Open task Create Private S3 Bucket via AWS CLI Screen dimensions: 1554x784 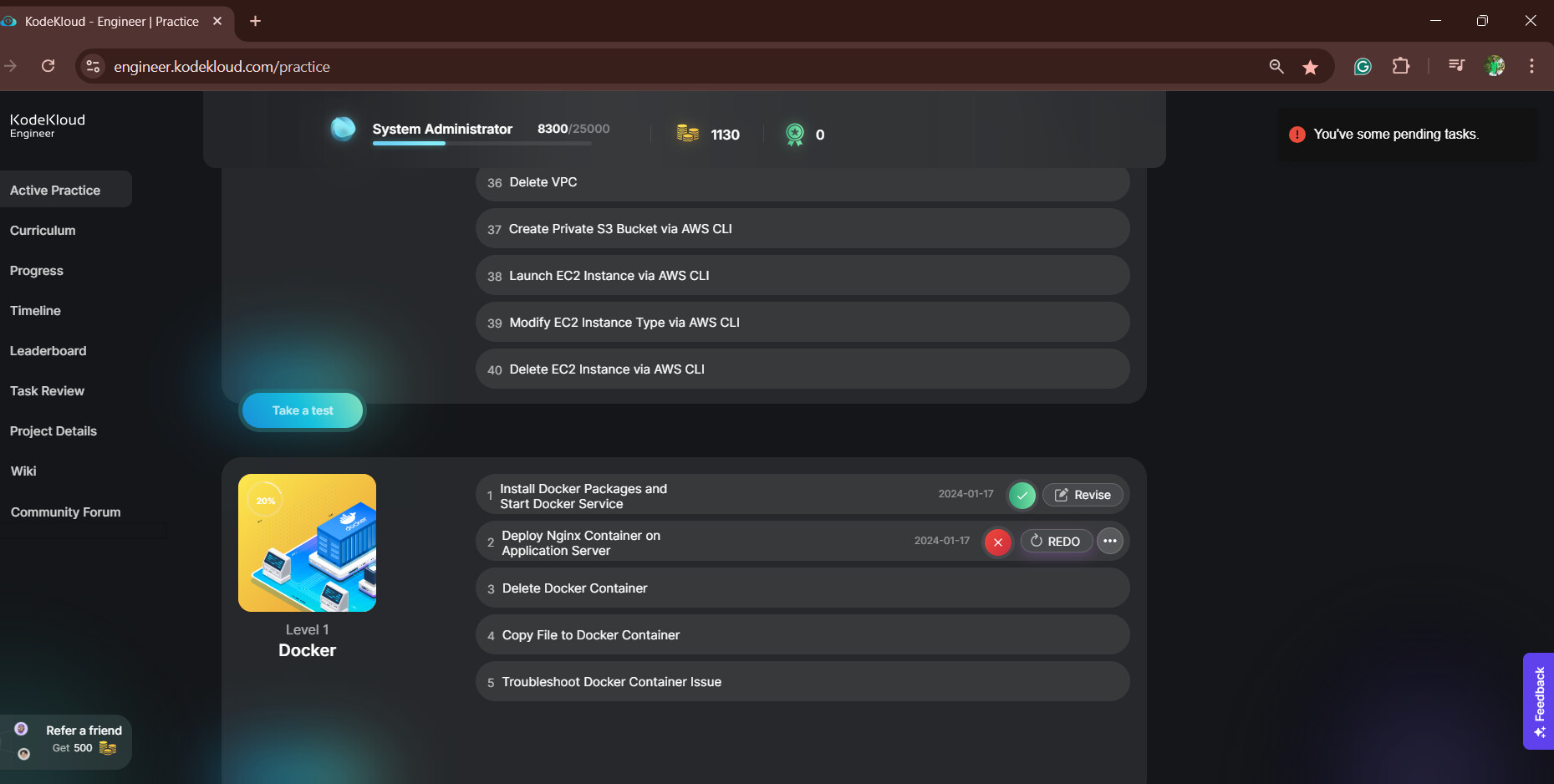click(x=802, y=228)
